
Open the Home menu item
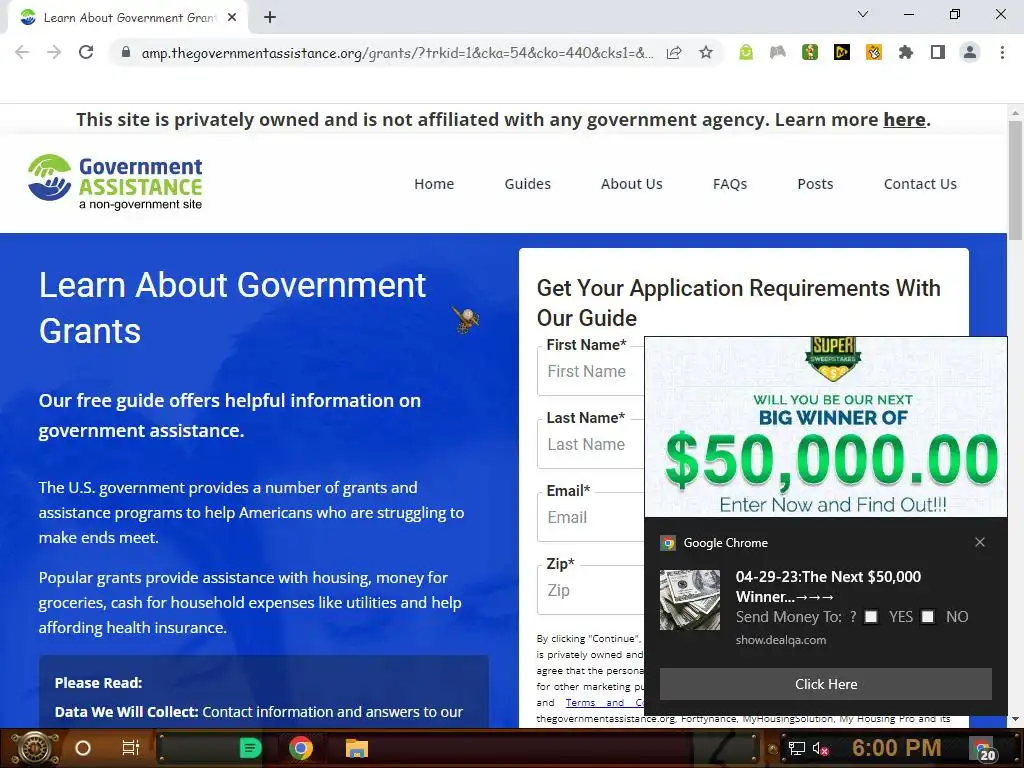[434, 184]
